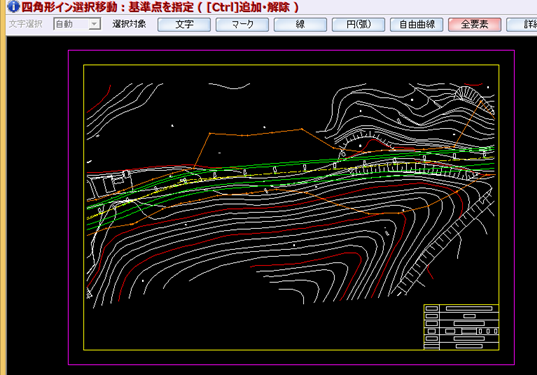The width and height of the screenshot is (537, 375).
Task: Select the マーク target button
Action: 242,24
